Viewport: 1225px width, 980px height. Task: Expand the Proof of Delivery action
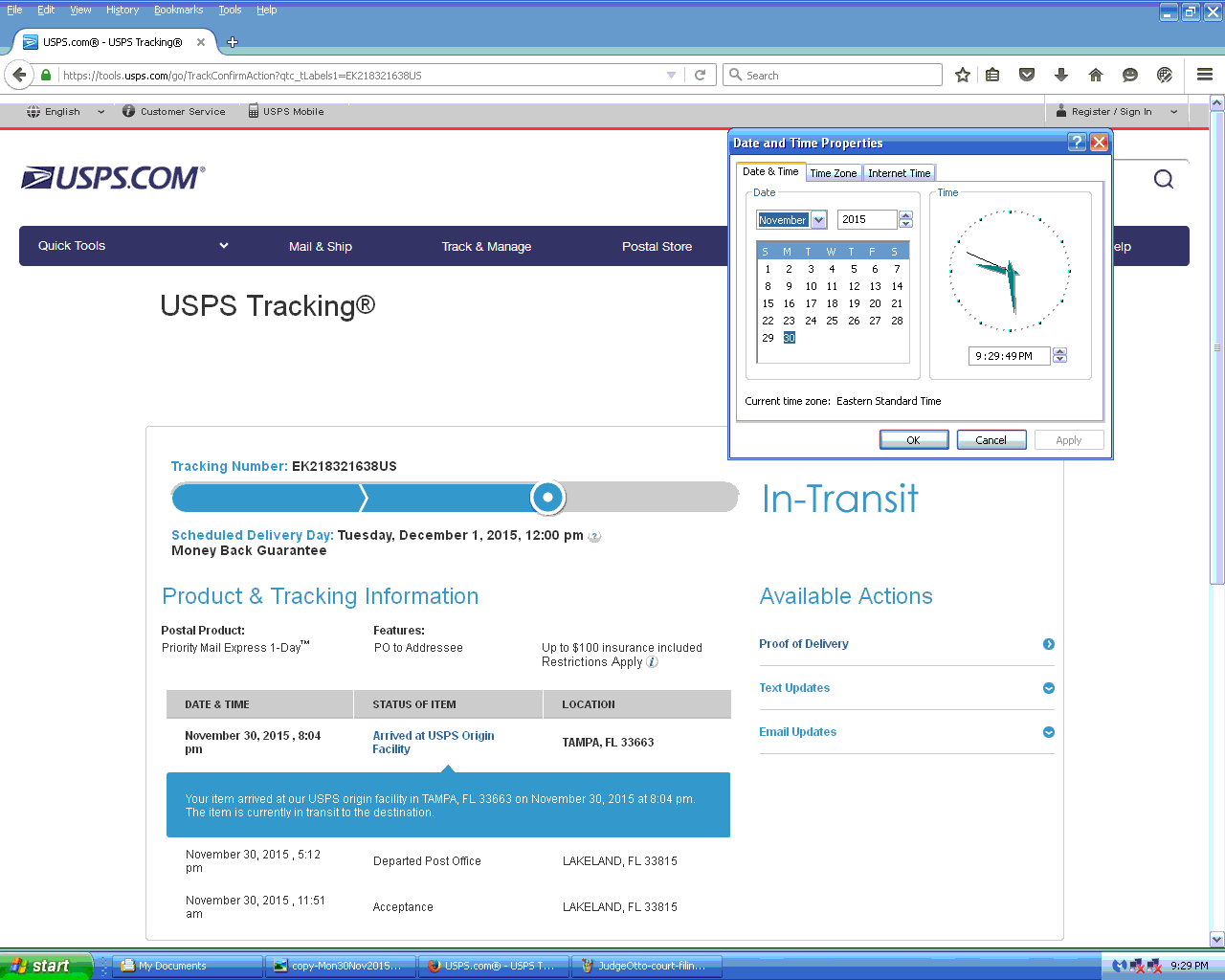[x=1048, y=644]
